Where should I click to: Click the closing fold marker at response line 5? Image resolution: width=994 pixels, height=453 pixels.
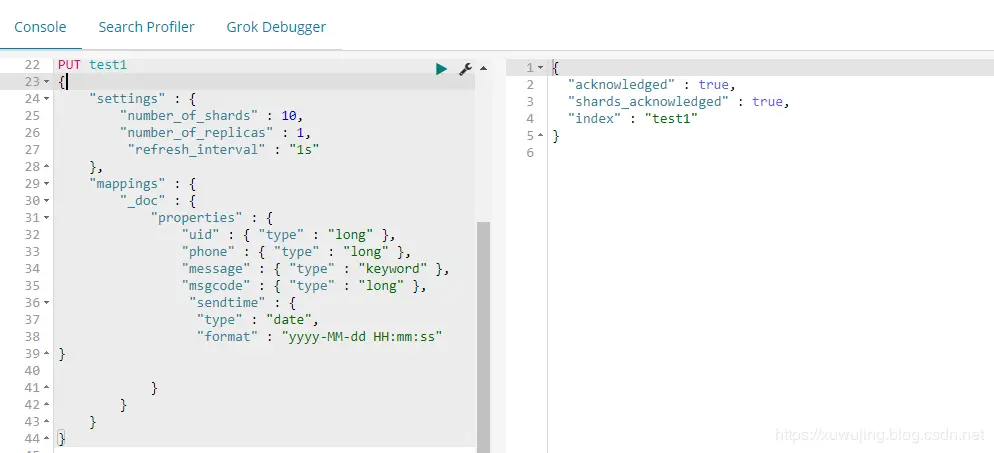point(540,136)
